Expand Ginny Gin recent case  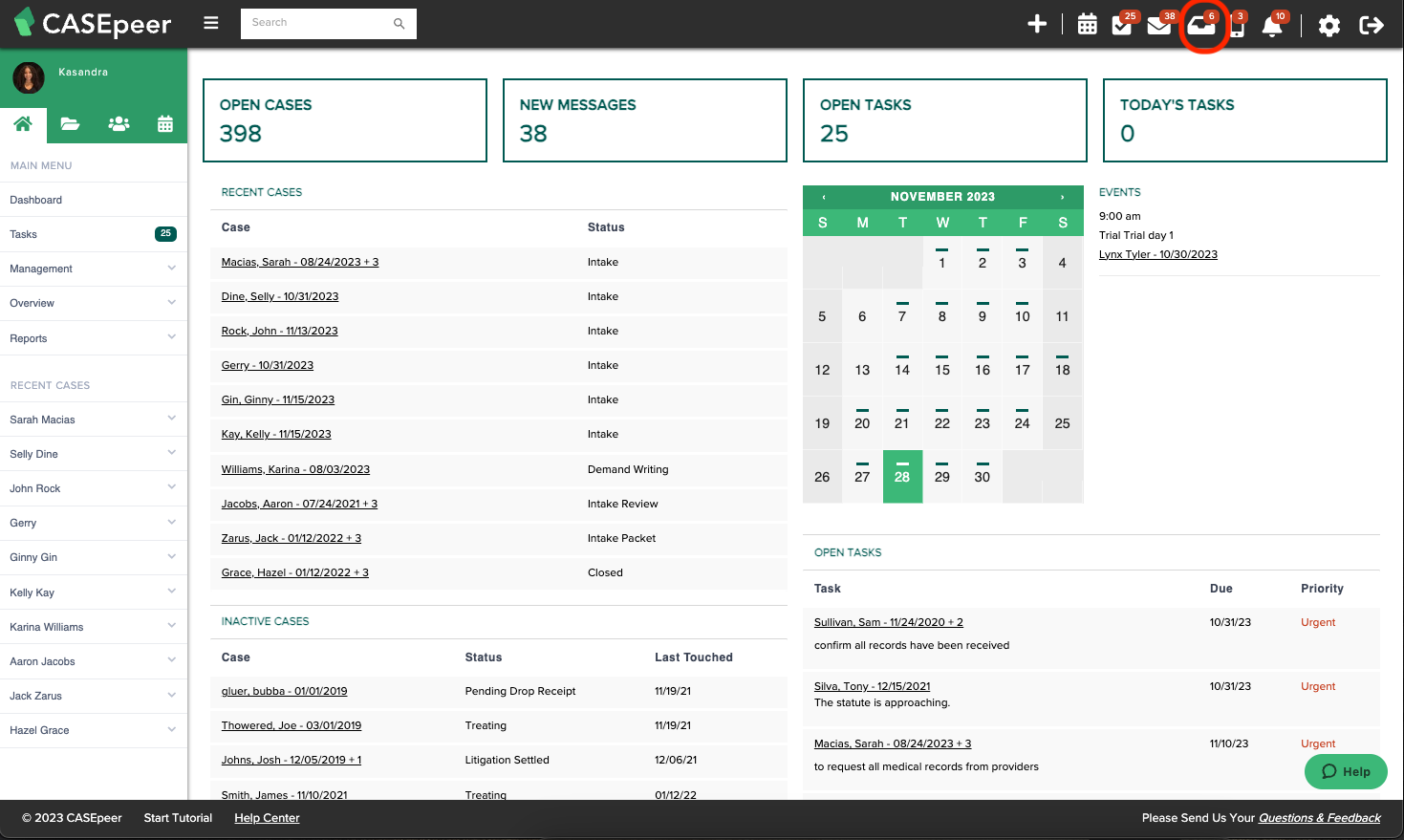[94, 557]
